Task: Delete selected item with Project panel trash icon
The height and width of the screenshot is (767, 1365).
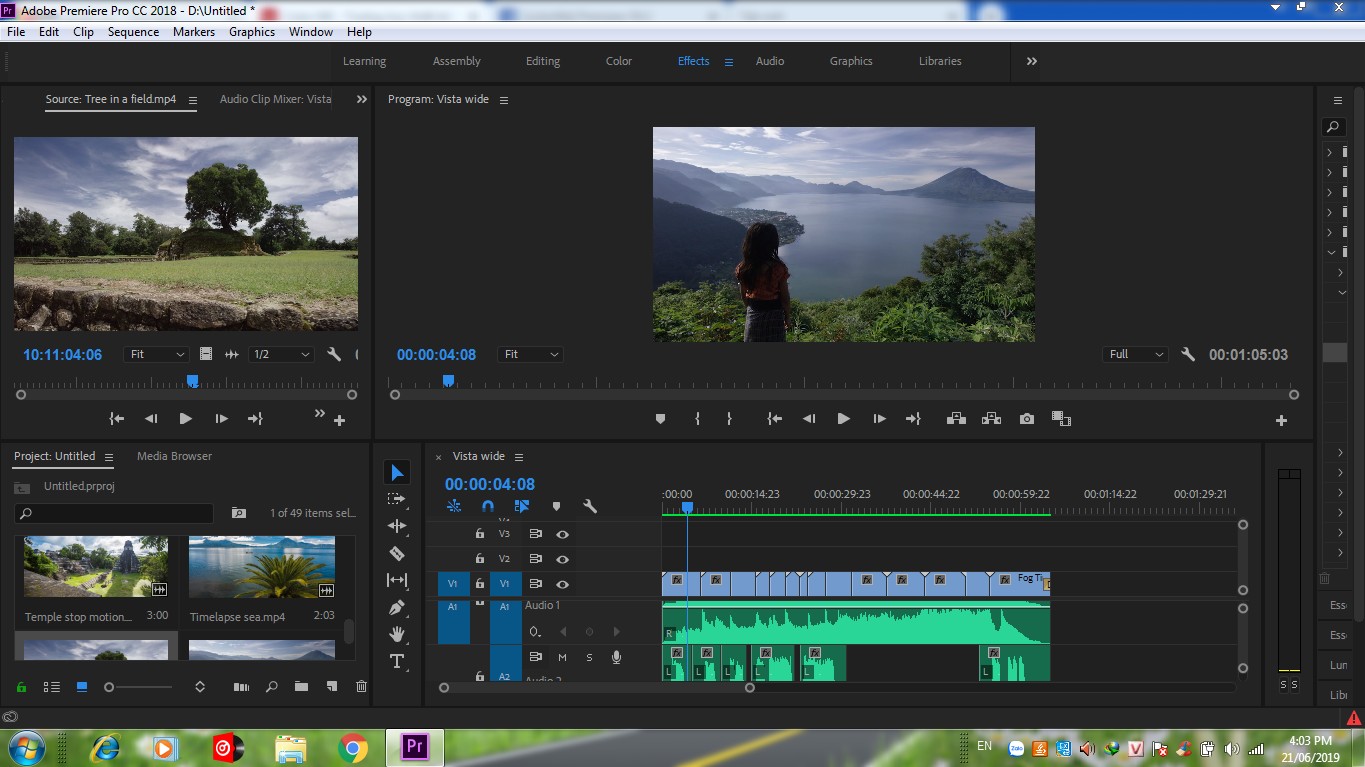Action: point(362,687)
